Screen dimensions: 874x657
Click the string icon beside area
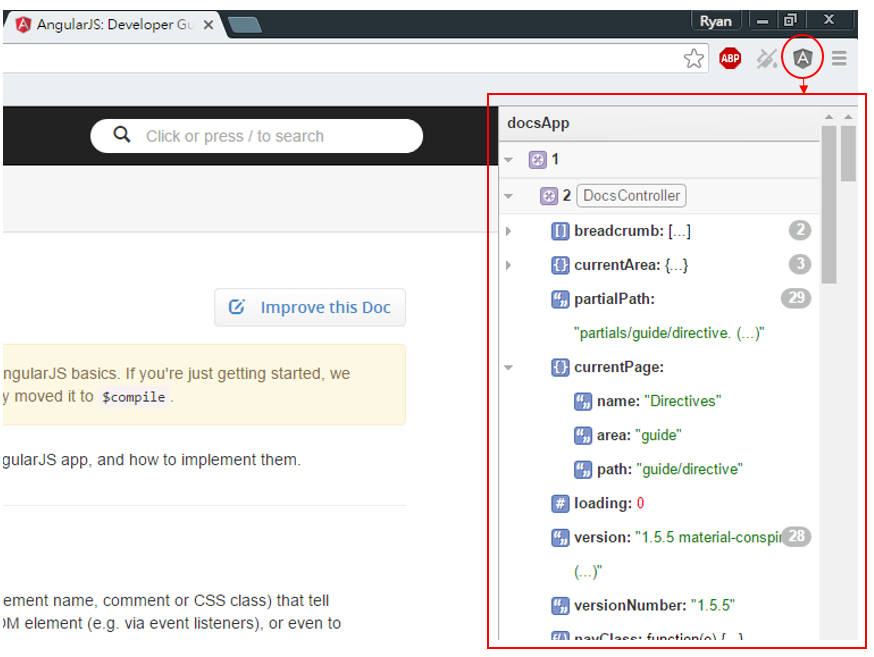pos(582,435)
